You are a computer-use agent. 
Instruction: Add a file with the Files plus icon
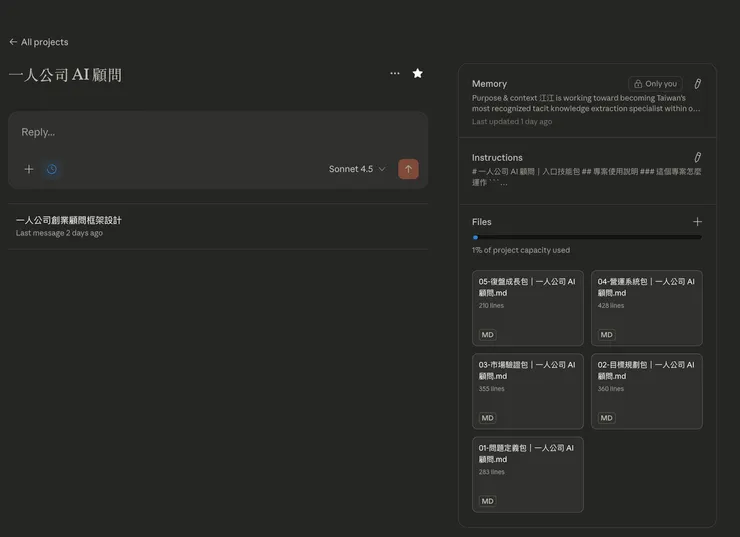coord(697,221)
